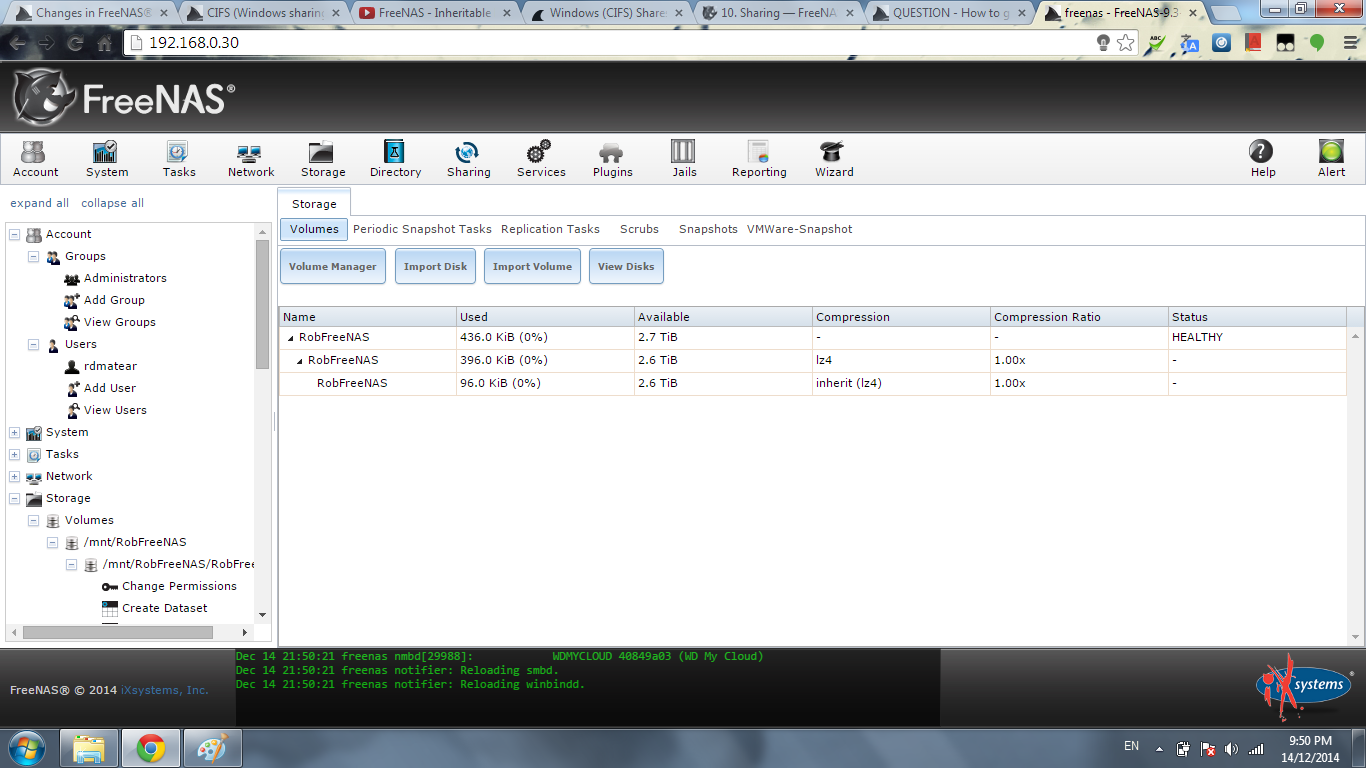Click the horizontal scrollbar of the tree

[118, 632]
